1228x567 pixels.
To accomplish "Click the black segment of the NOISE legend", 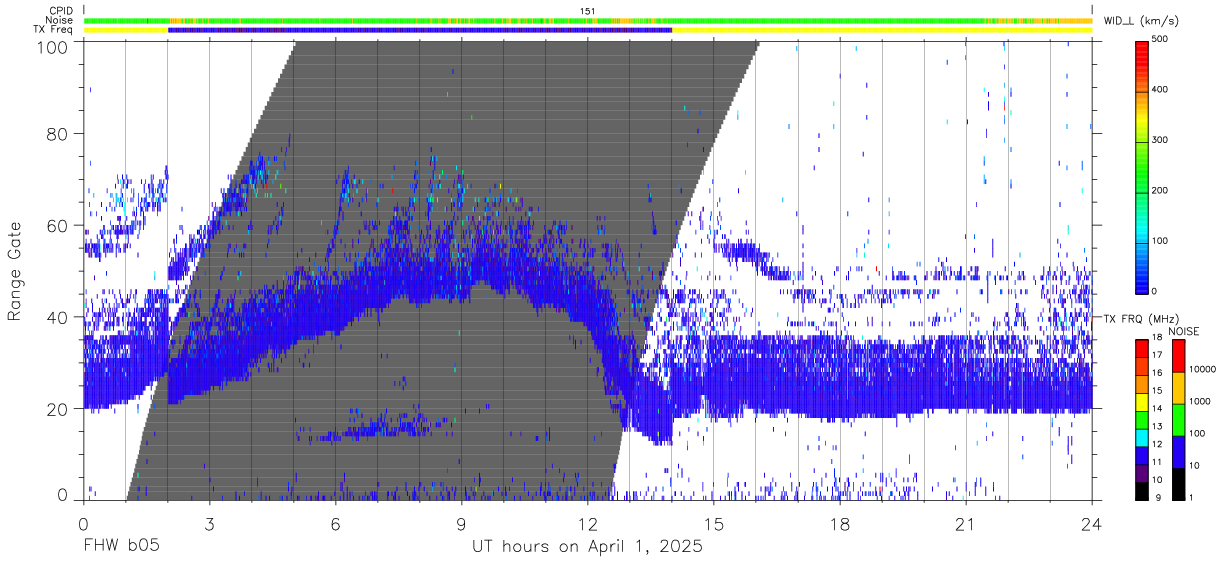I will pyautogui.click(x=1178, y=484).
